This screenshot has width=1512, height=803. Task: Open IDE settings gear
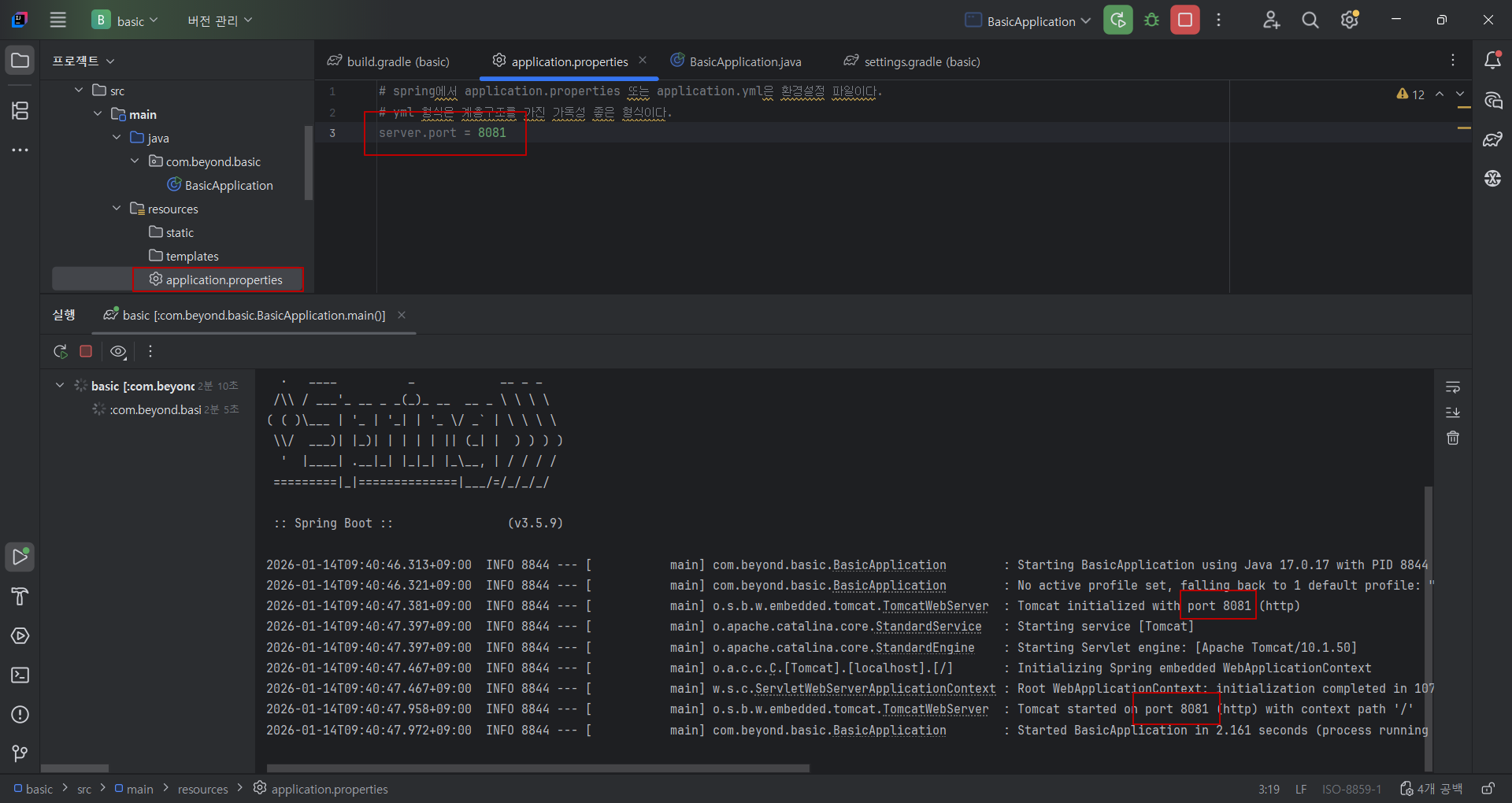(x=1350, y=20)
